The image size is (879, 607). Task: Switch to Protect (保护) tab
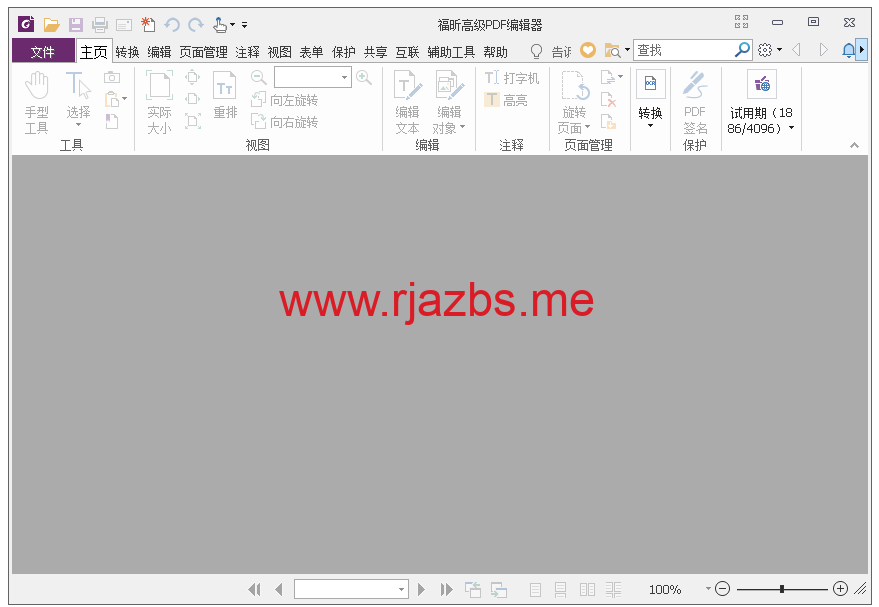tap(343, 52)
